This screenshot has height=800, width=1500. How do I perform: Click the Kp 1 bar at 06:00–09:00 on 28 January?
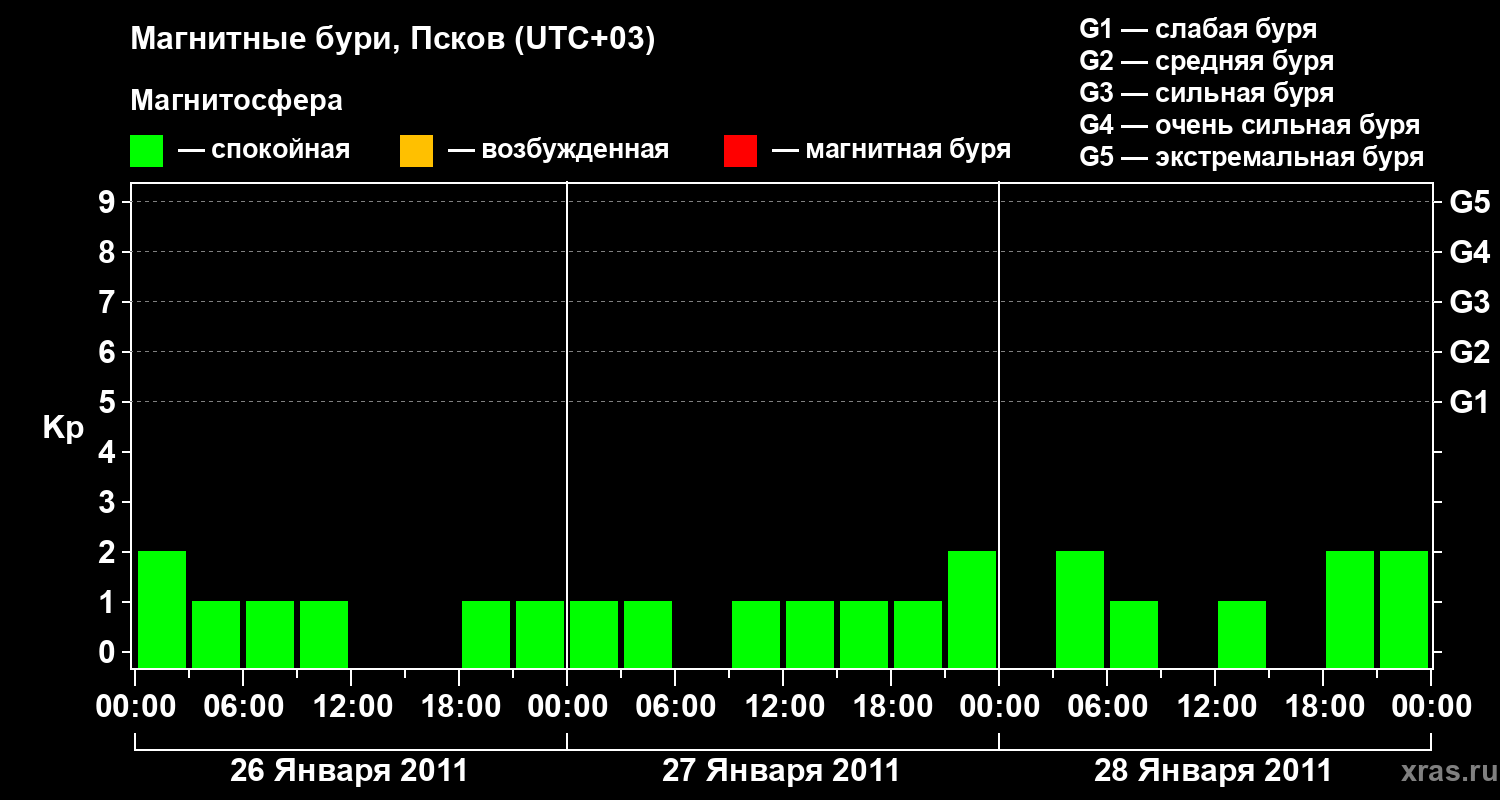1134,634
